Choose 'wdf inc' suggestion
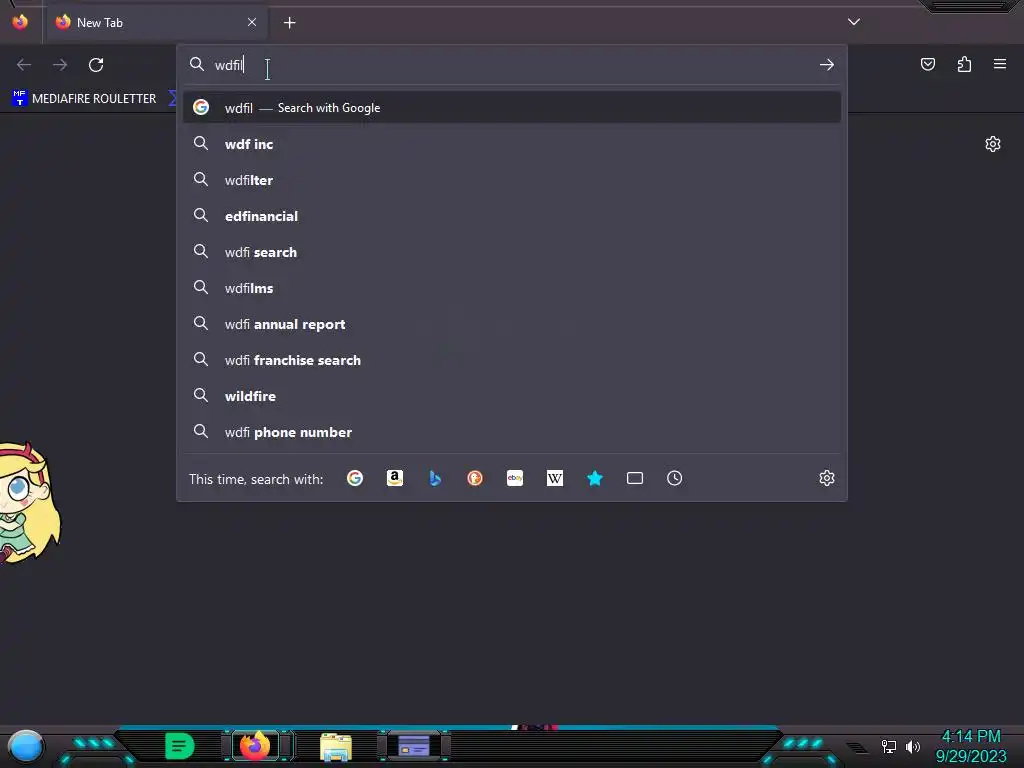Viewport: 1024px width, 768px height. [512, 144]
